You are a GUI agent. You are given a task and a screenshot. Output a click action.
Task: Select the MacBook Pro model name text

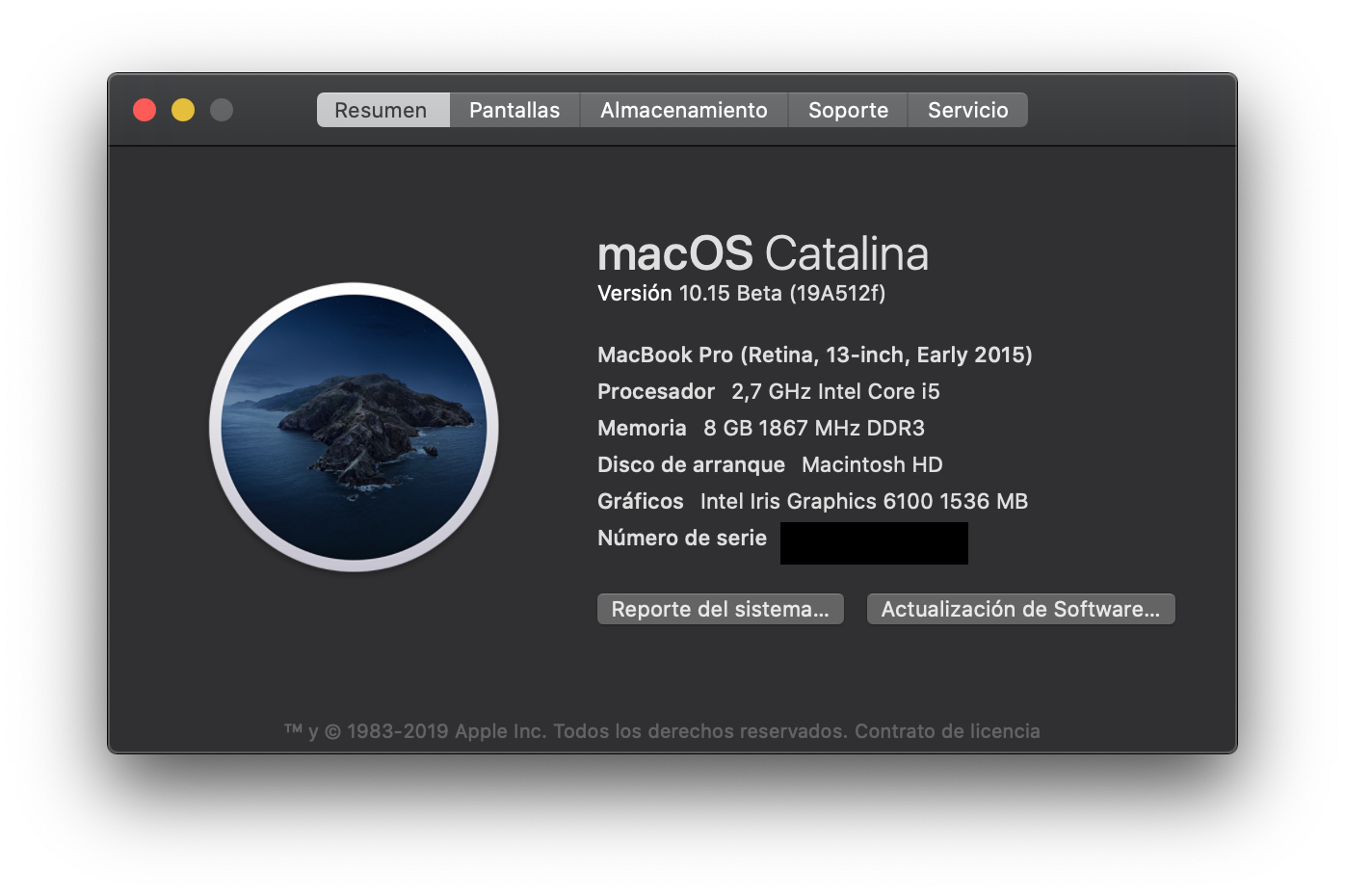pos(814,355)
